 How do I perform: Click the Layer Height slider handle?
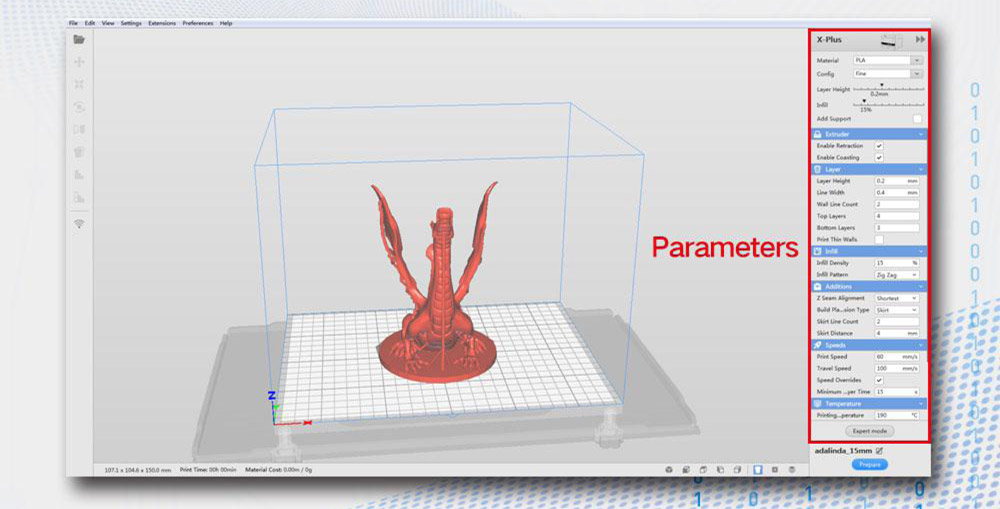point(881,86)
